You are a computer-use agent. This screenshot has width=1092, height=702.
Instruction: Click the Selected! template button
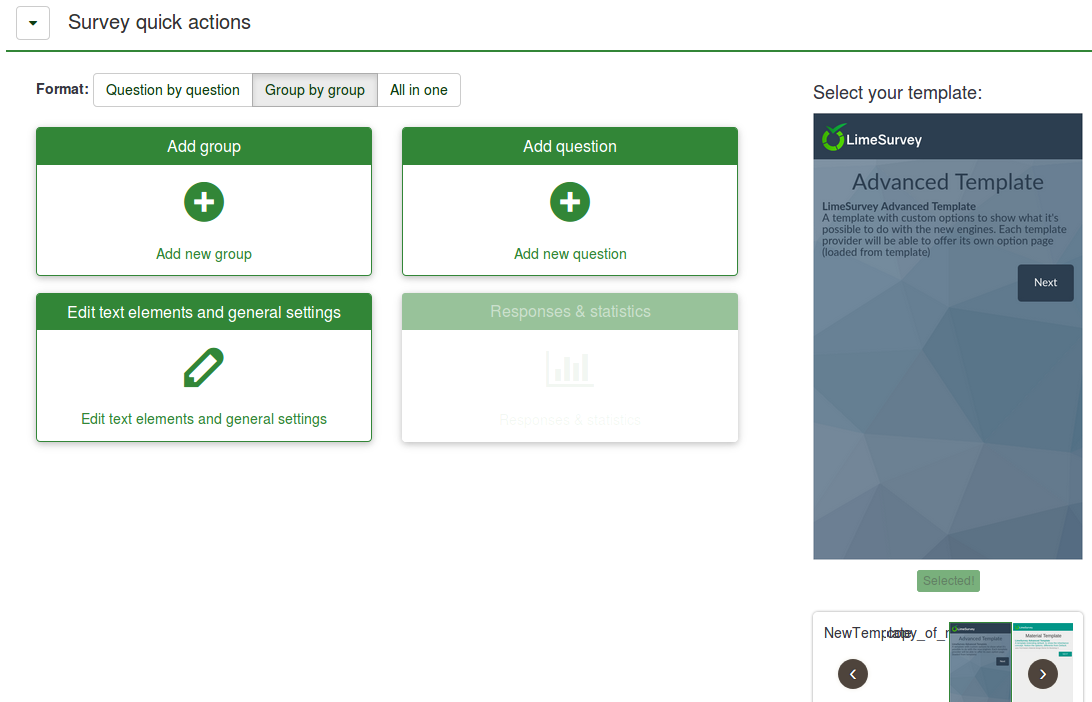(x=948, y=581)
